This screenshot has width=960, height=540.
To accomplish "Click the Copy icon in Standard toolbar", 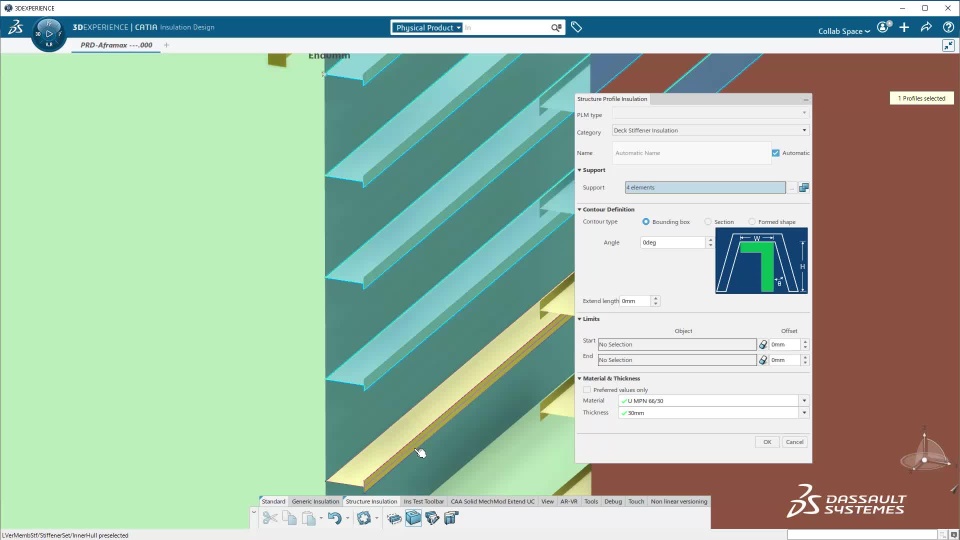I will 290,518.
